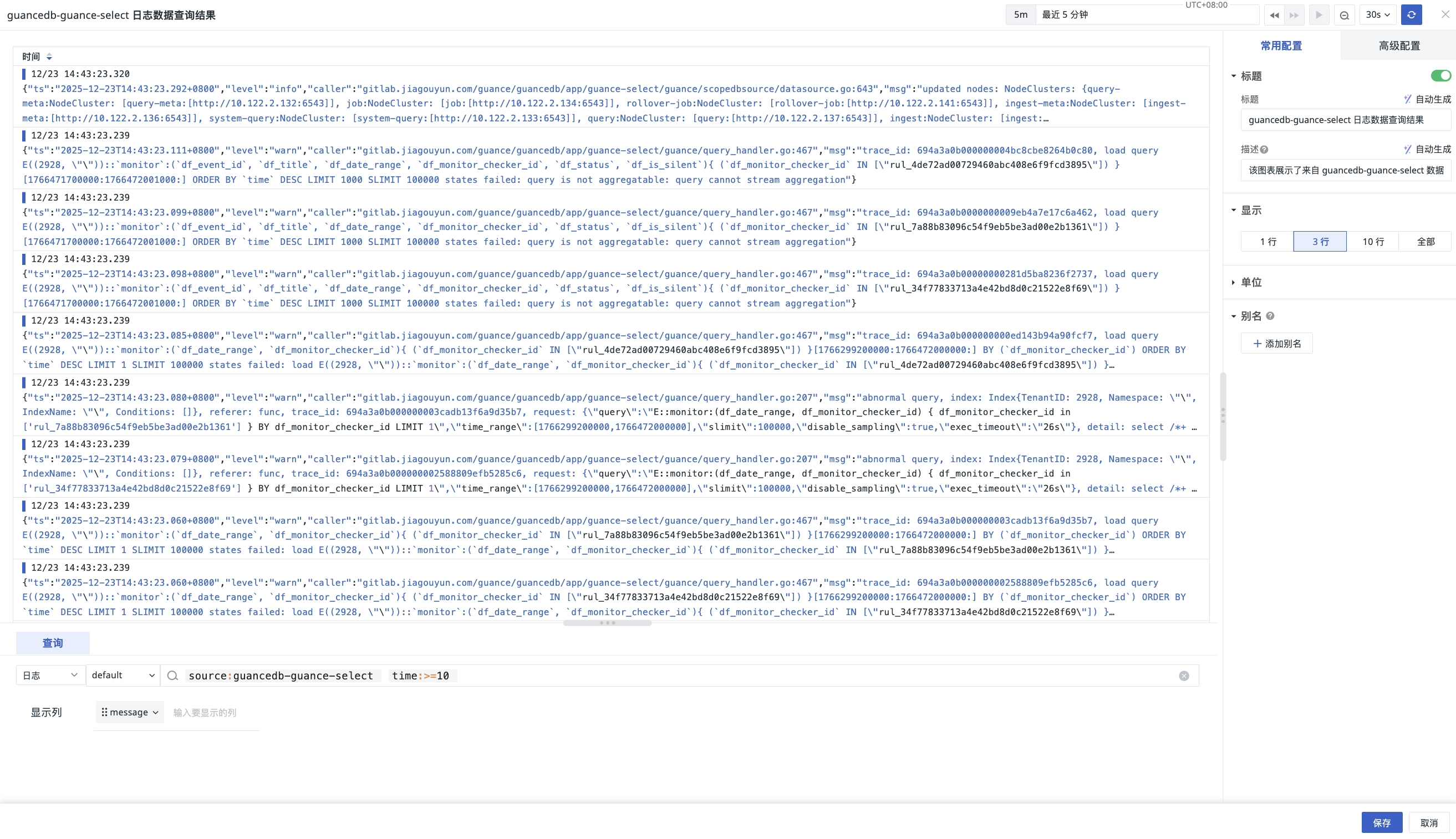Switch to the 高级配置 tab
1456x839 pixels.
tap(1398, 45)
